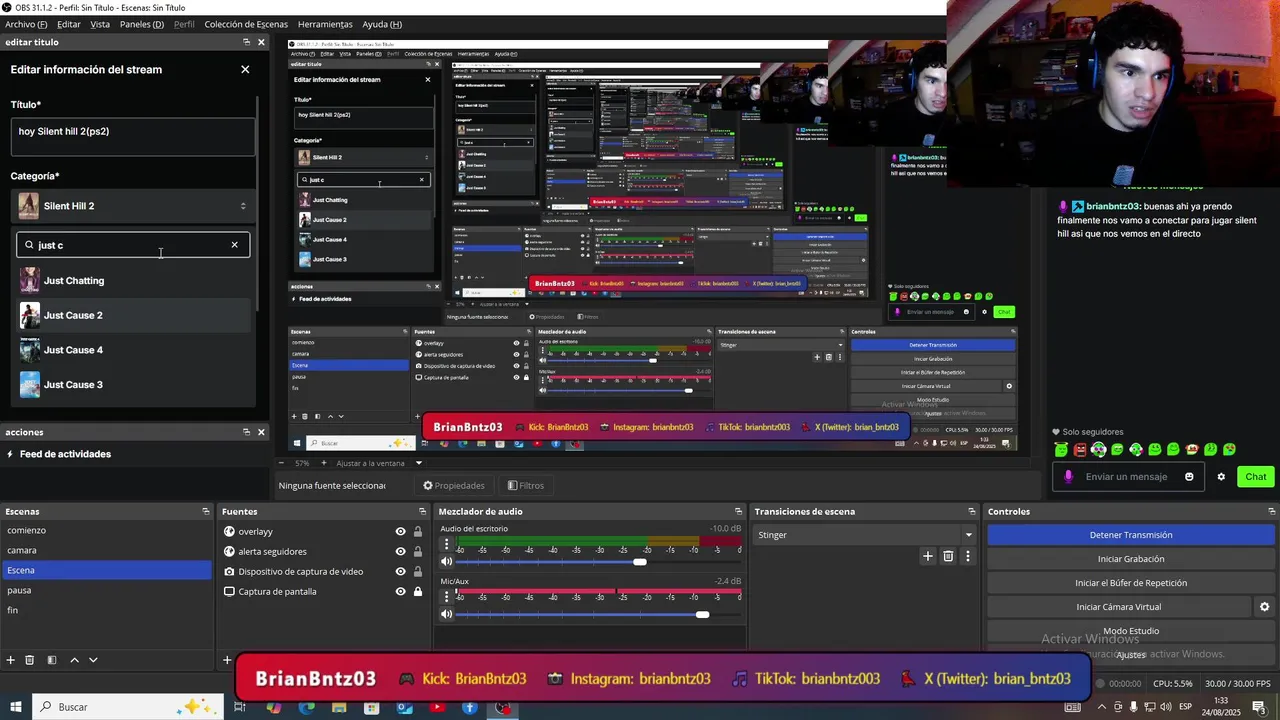Undock the Escenas panel
Screen dimensions: 1280x720
tap(206, 511)
